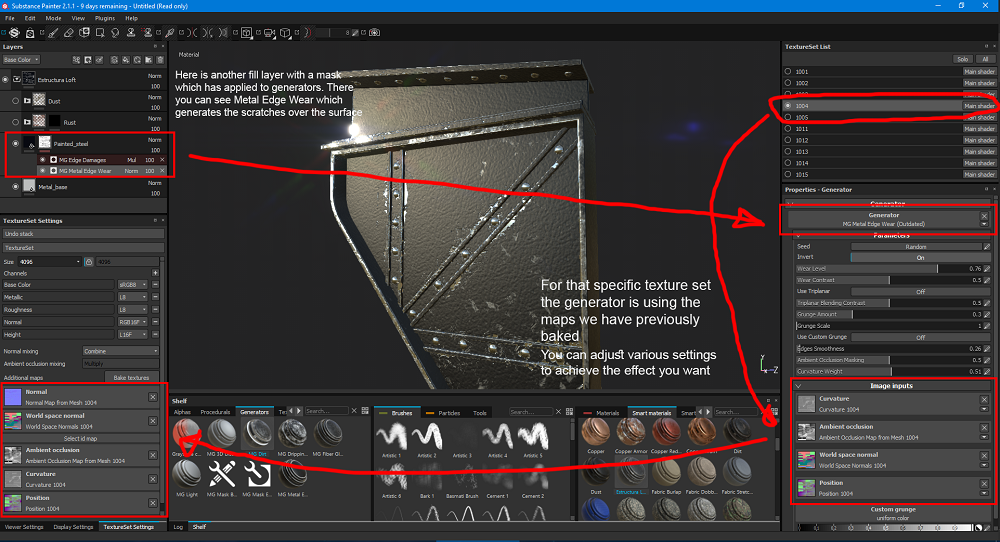Select the Polygon Fill tool
Viewport: 1000px width, 542px height.
click(100, 33)
